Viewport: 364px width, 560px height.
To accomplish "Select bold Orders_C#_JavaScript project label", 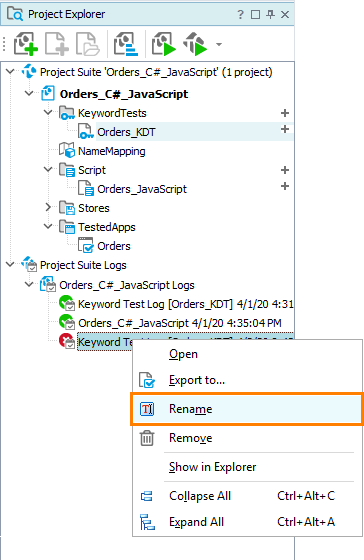I will coord(124,94).
